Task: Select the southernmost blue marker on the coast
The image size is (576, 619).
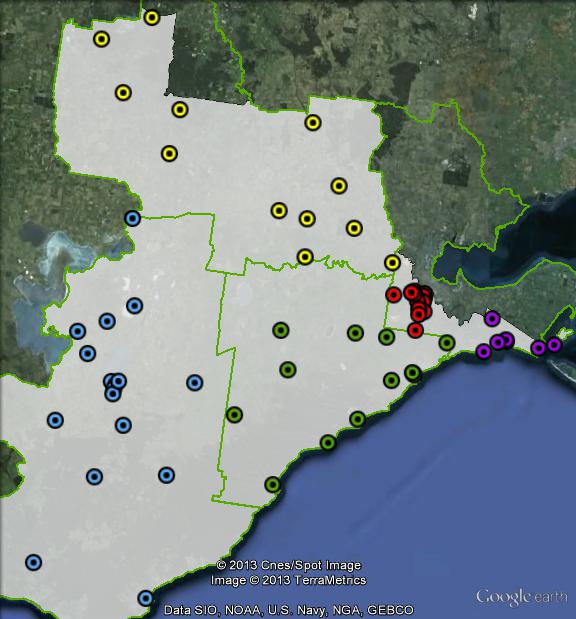Action: [146, 598]
